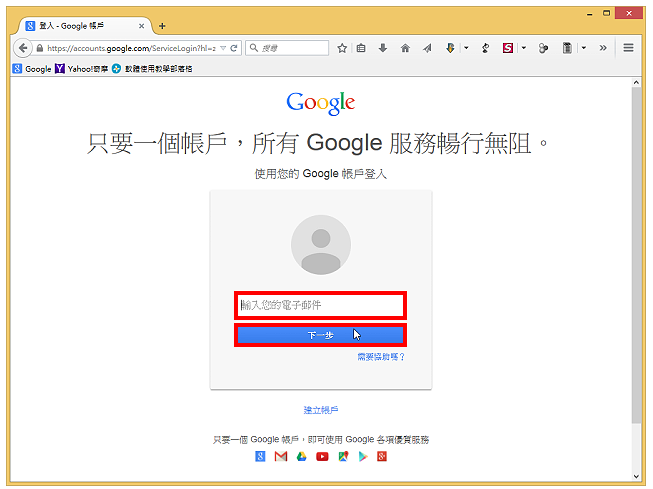The height and width of the screenshot is (489, 653).
Task: Go to the home page via house icon
Action: 405,48
